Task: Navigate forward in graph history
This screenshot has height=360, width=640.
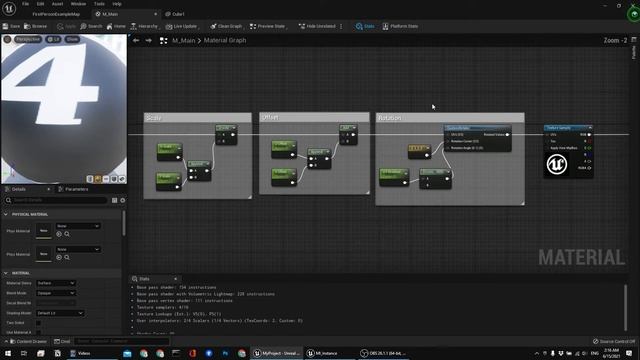Action: [149, 40]
